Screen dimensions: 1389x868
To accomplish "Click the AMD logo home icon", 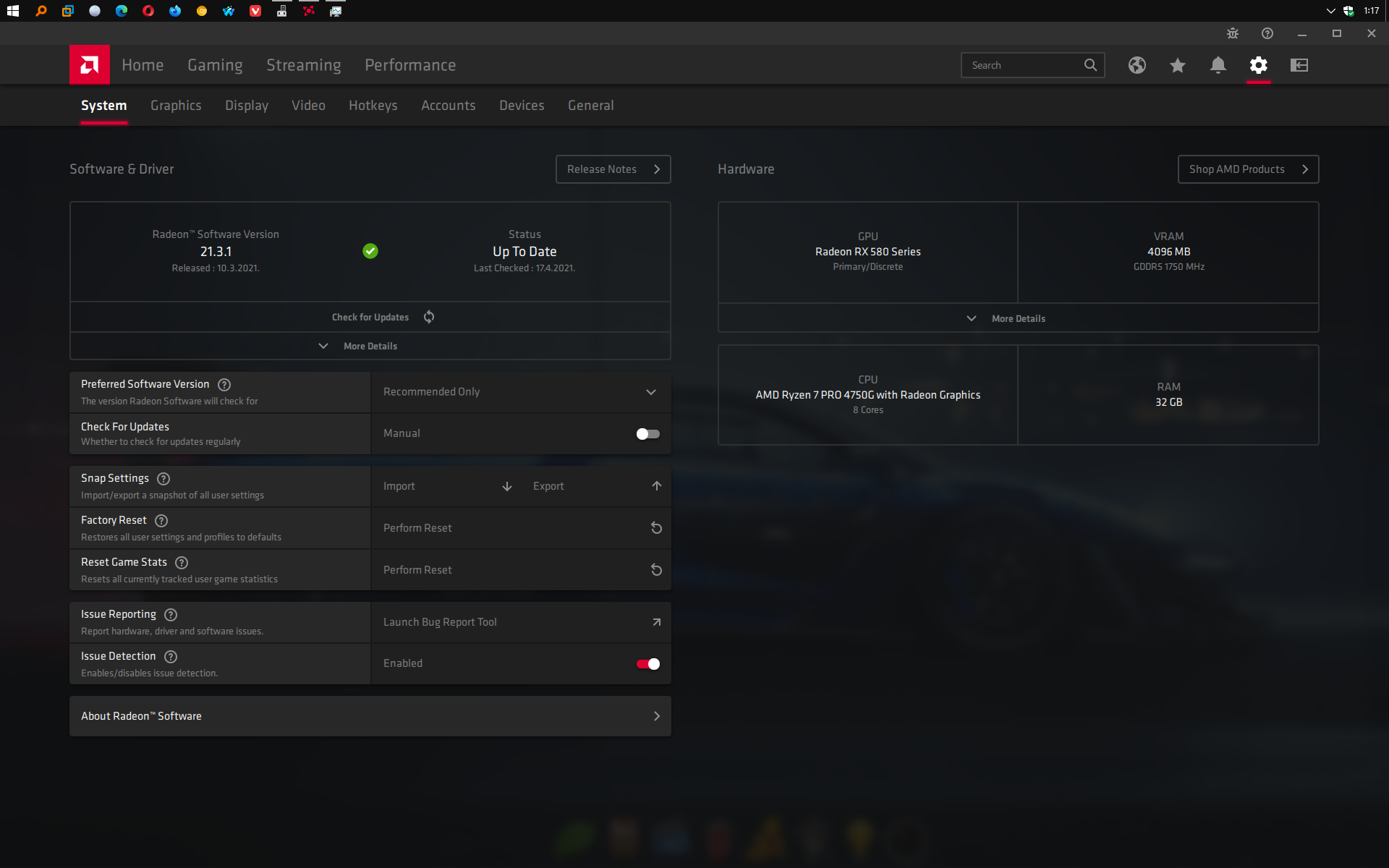I will pyautogui.click(x=89, y=65).
